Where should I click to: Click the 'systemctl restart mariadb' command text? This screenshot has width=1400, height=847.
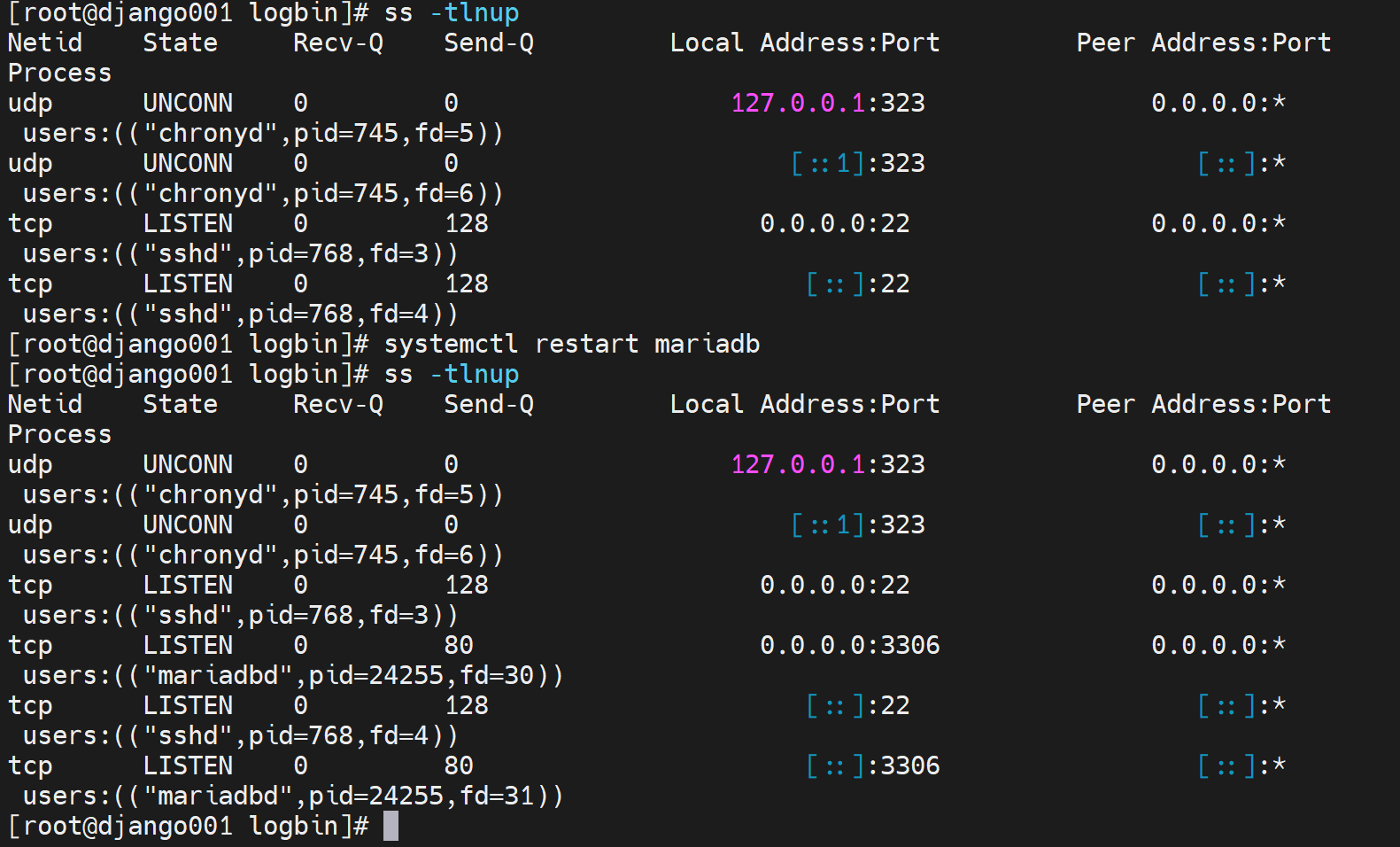571,344
